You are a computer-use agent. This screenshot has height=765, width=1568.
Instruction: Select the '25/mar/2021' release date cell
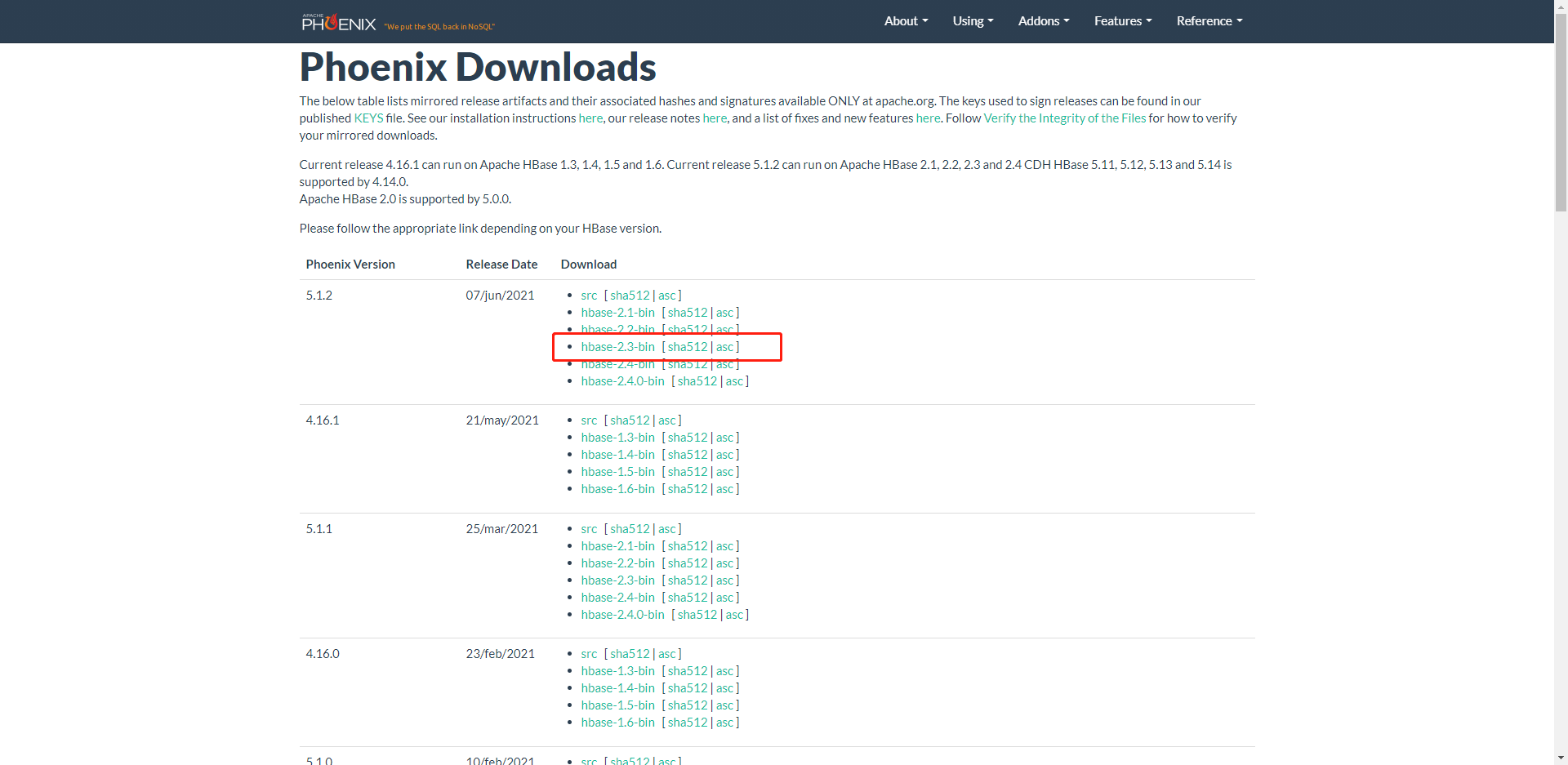502,529
